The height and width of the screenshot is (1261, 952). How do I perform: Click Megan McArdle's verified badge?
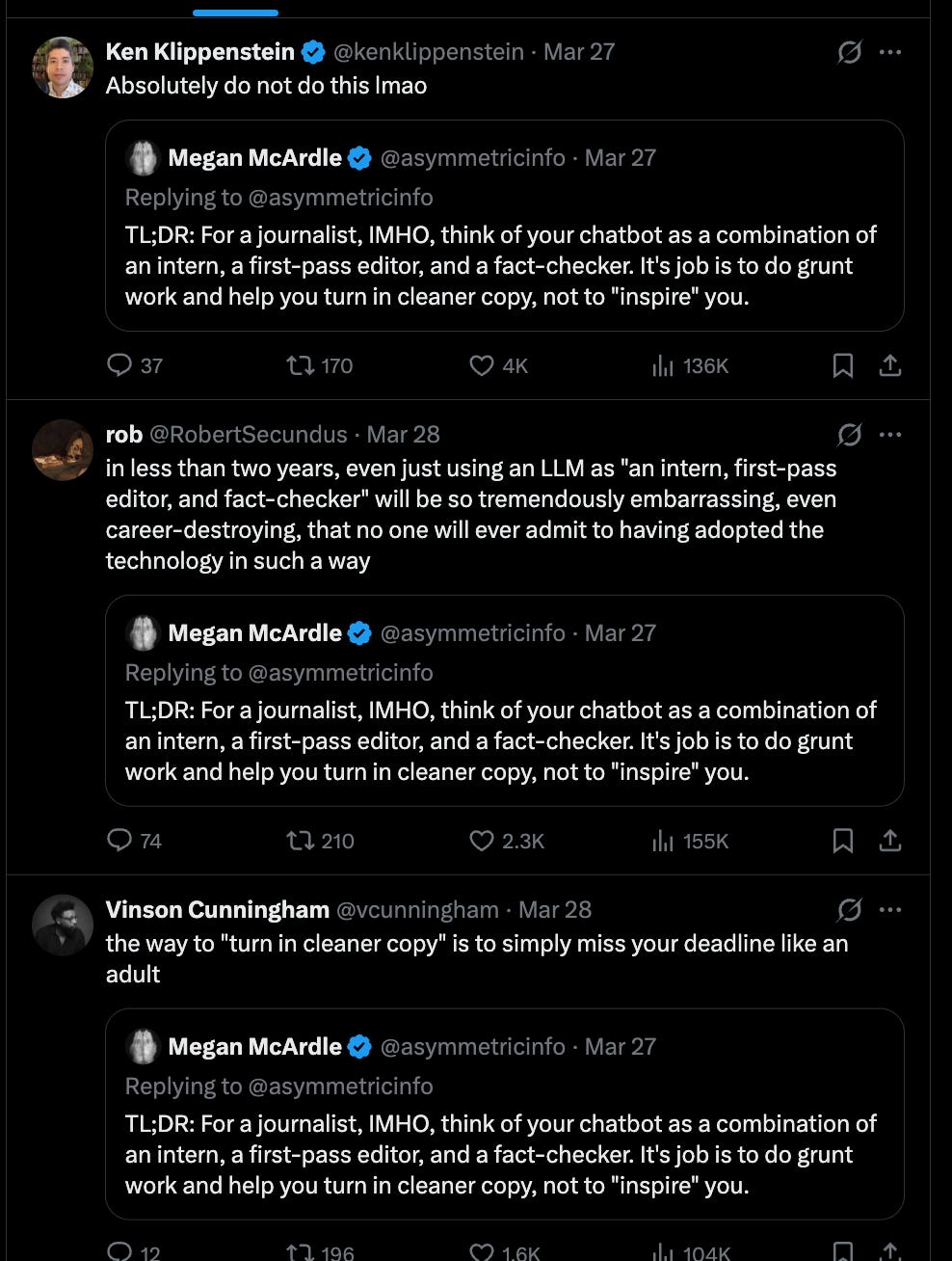pos(359,157)
